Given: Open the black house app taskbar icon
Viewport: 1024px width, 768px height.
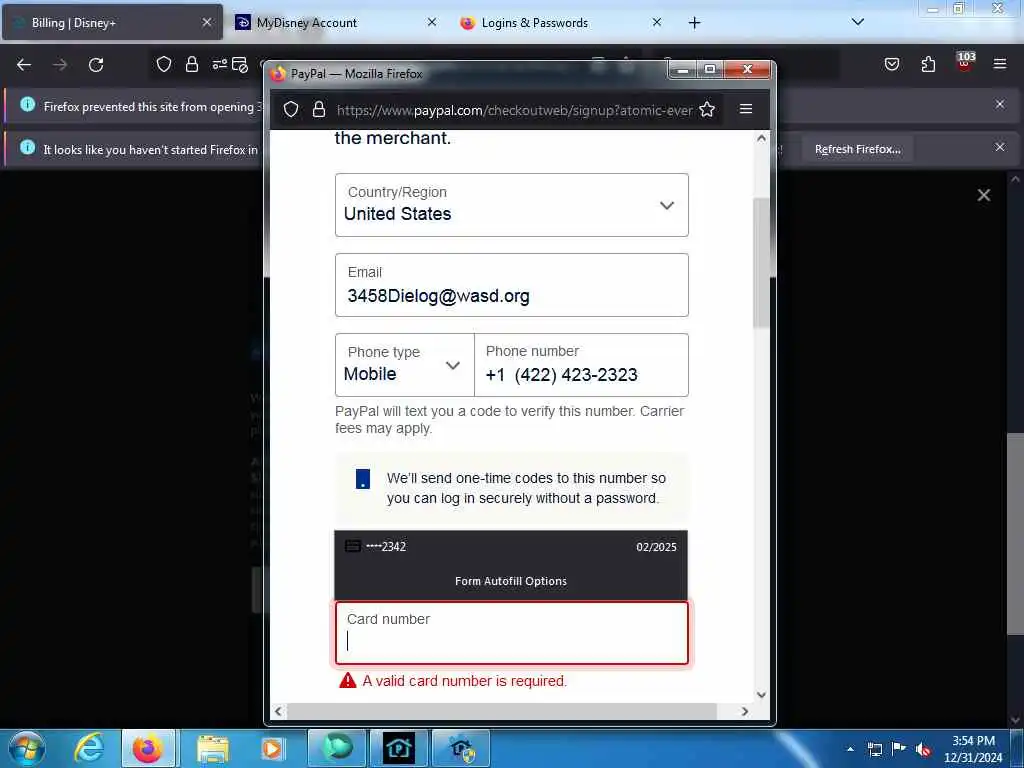Looking at the screenshot, I should [398, 748].
